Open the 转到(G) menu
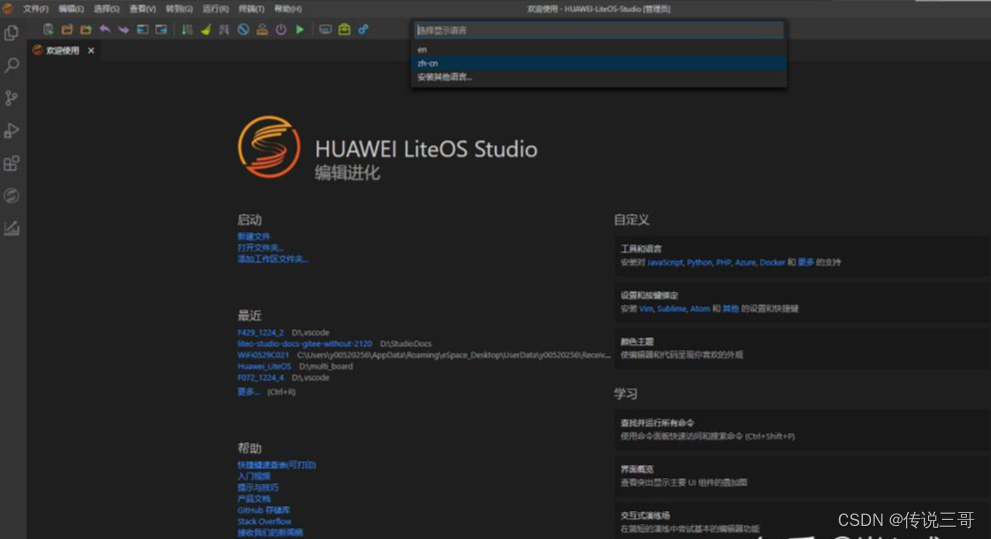991x539 pixels. [179, 9]
